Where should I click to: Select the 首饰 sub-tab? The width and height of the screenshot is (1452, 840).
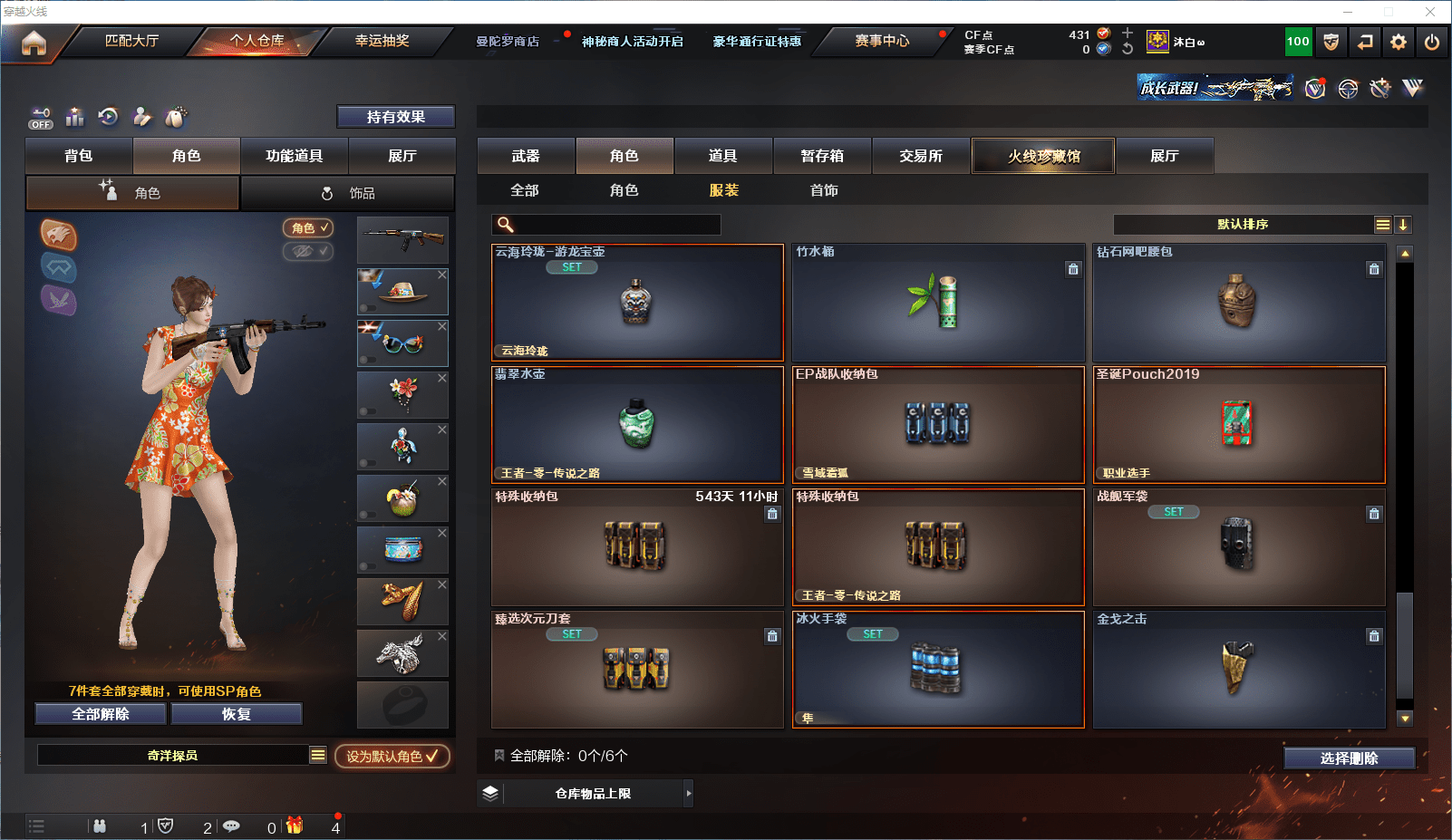point(824,190)
